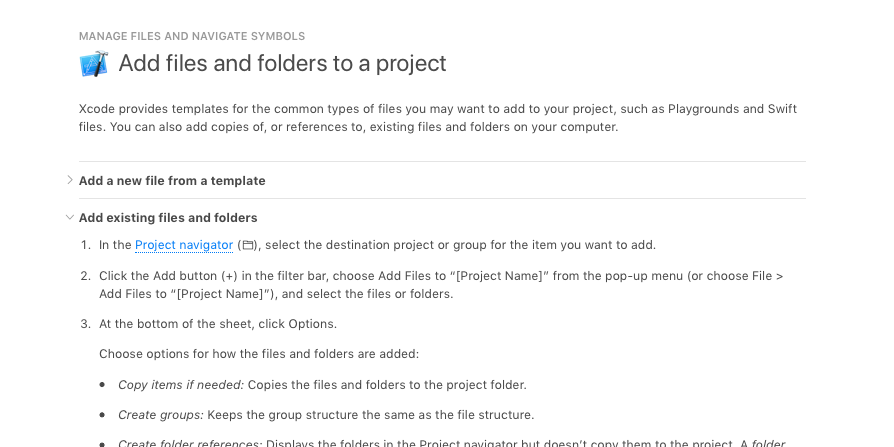Click the Add a new file from a template heading
The image size is (894, 447).
(172, 181)
